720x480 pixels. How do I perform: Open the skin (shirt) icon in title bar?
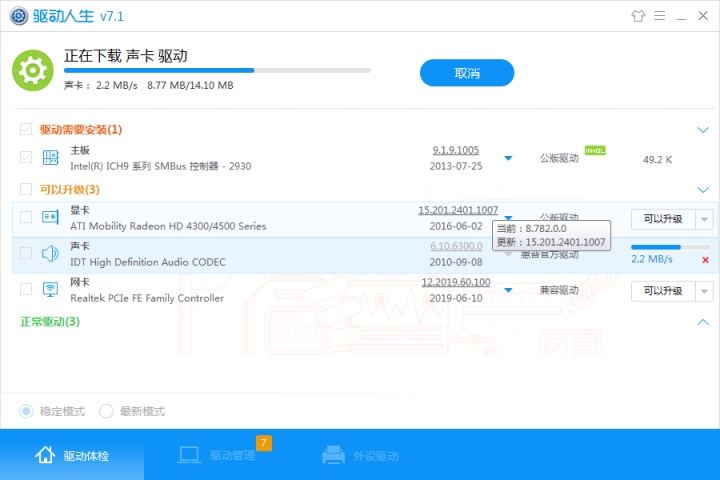pos(638,16)
